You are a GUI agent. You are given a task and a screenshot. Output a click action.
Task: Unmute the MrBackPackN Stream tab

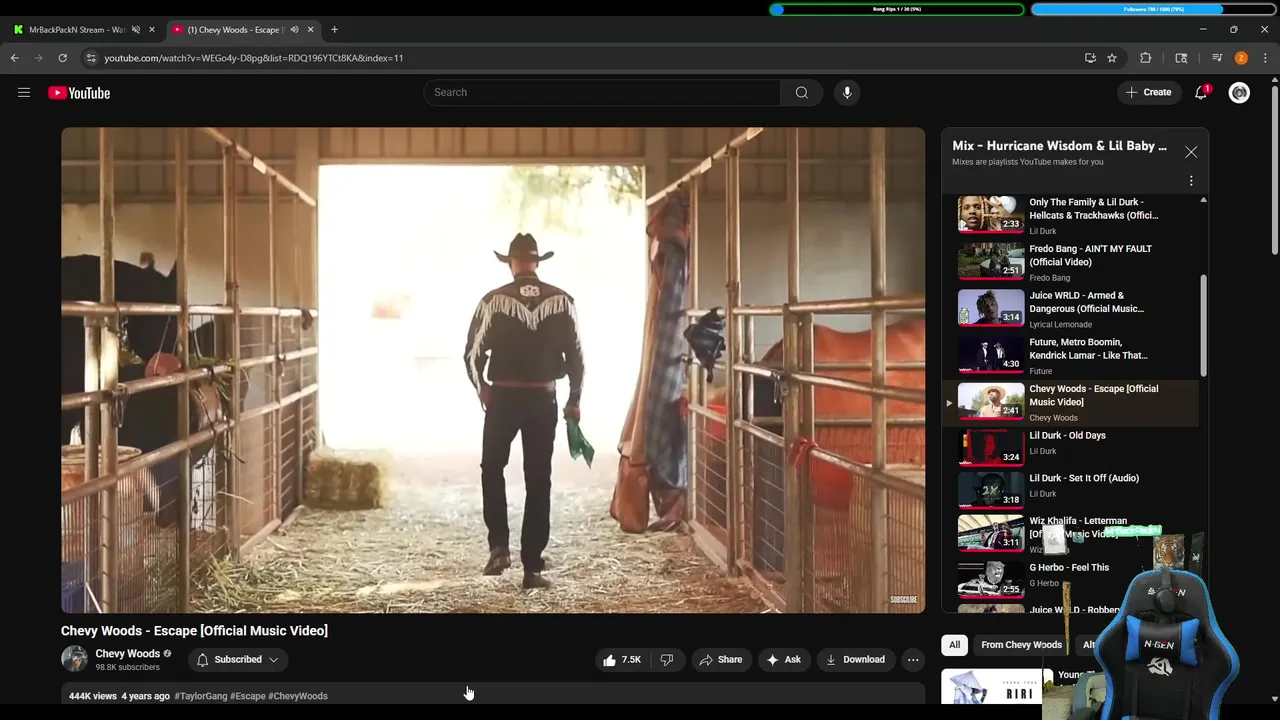(136, 30)
